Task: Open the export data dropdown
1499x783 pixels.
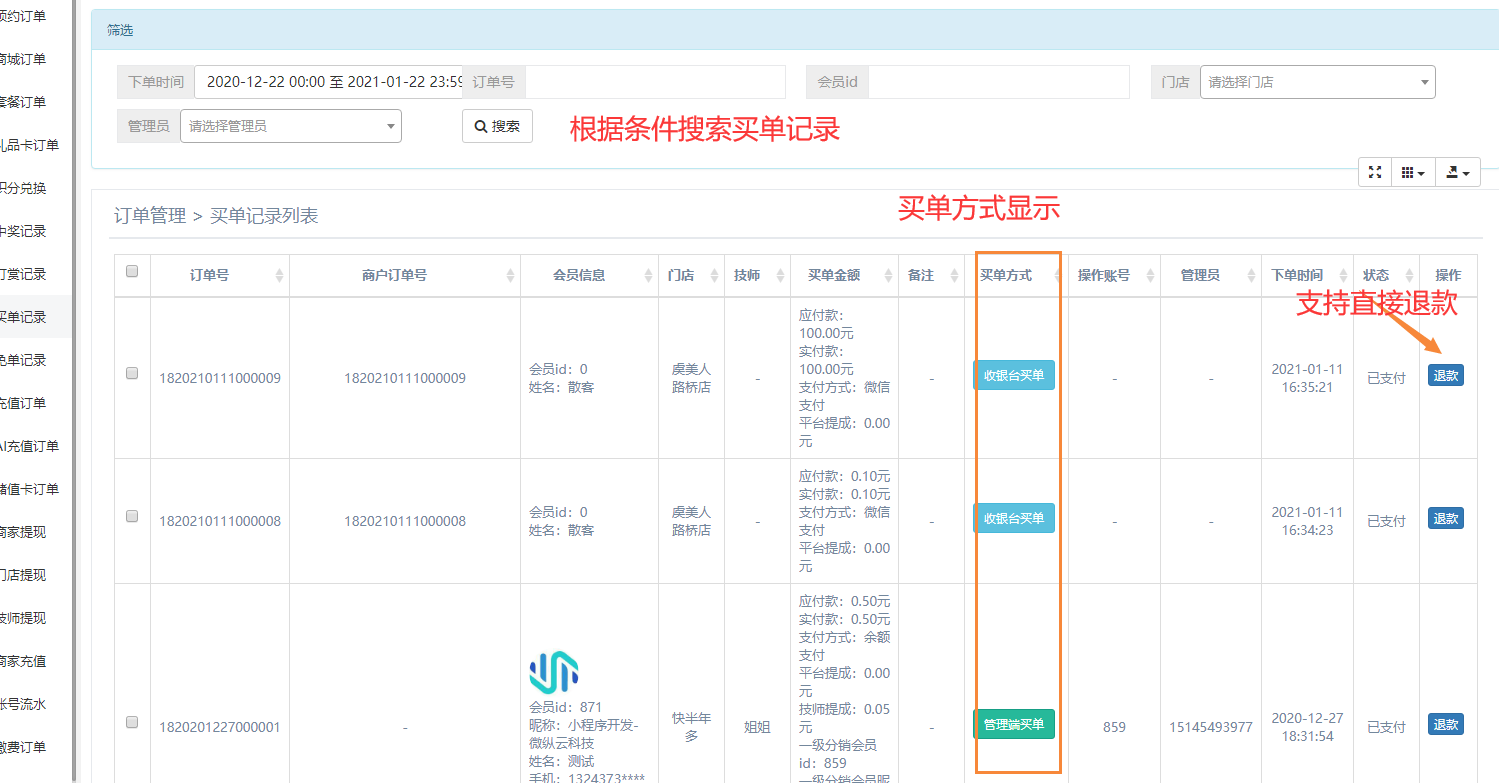Action: coord(1458,172)
